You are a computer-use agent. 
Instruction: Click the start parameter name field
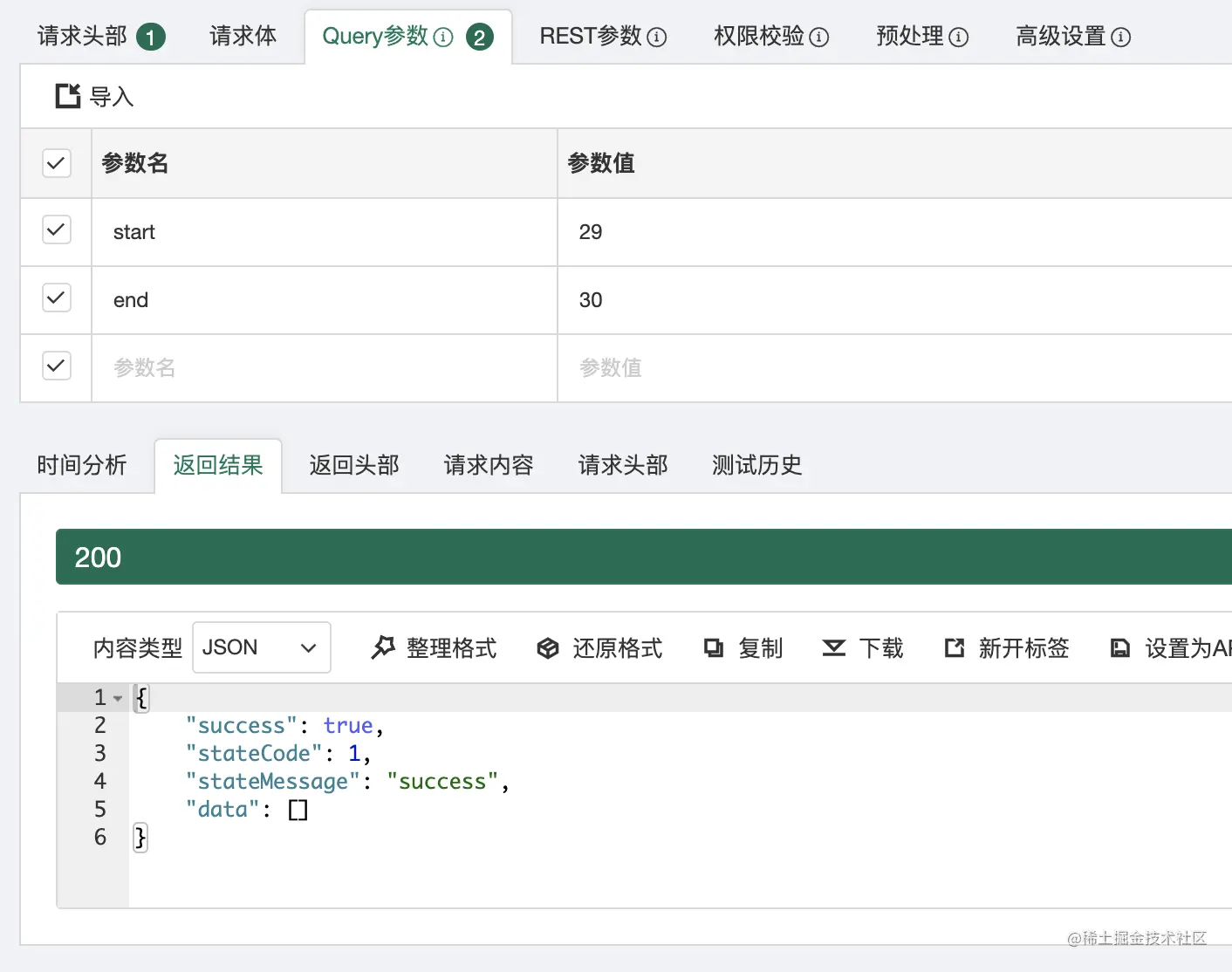325,232
